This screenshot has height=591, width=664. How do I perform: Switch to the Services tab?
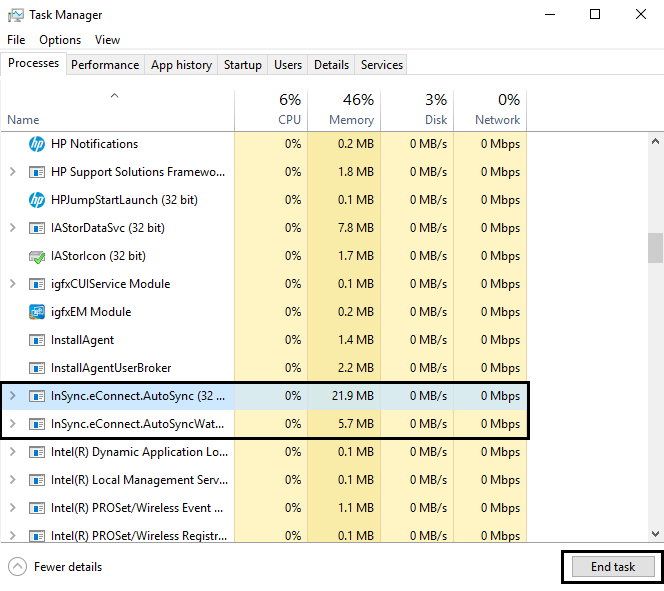(382, 65)
